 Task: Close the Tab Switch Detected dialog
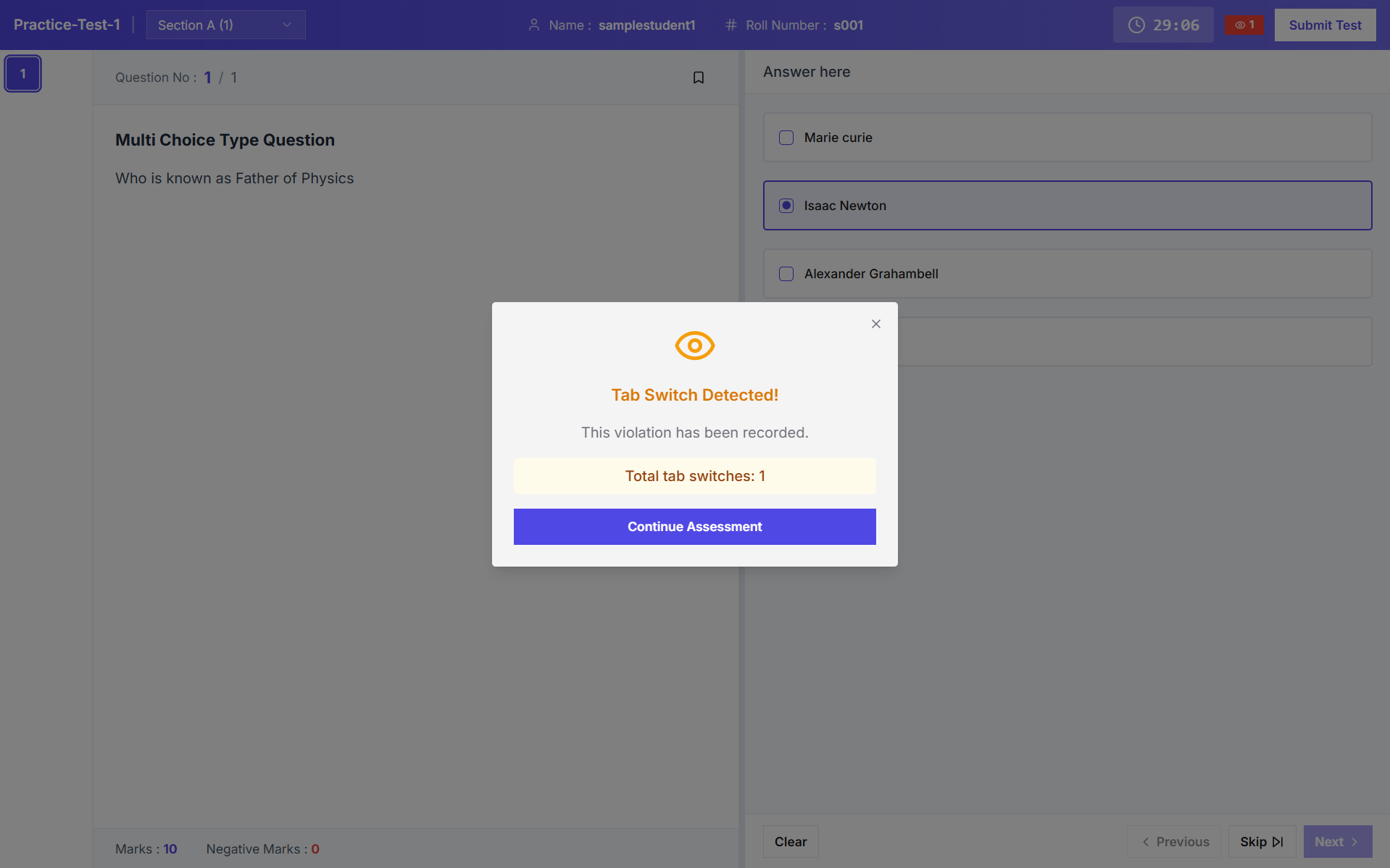point(875,324)
